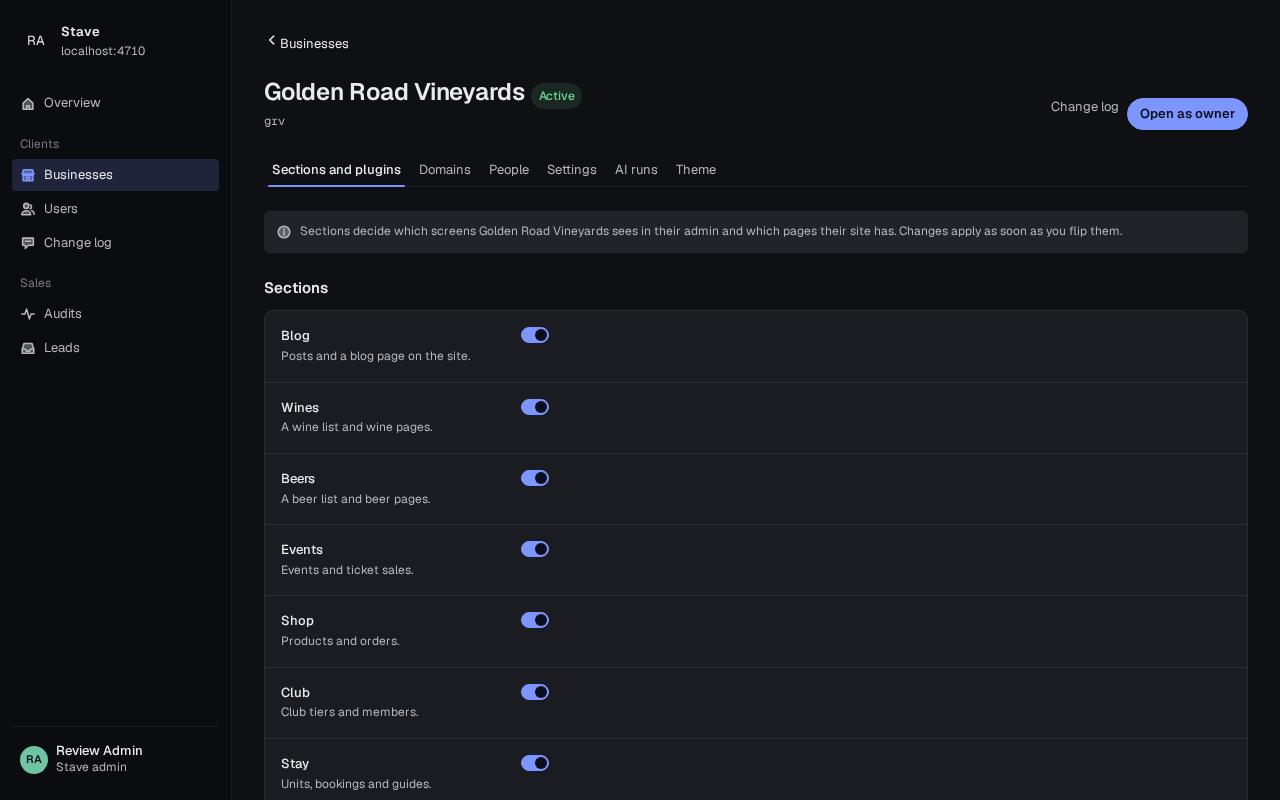Turn off the Beers section switch

click(x=535, y=478)
